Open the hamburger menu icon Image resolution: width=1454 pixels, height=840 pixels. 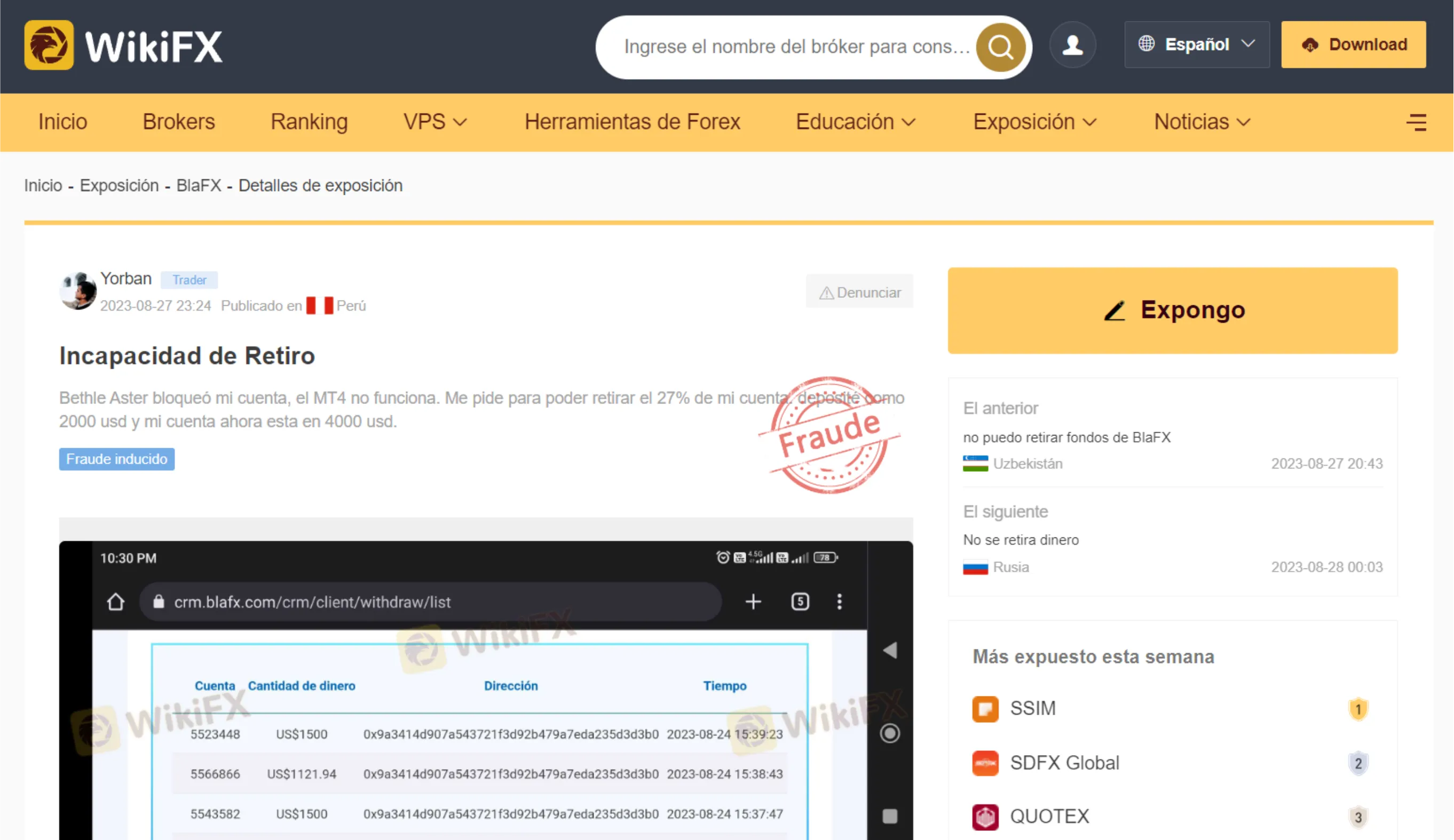(x=1417, y=122)
